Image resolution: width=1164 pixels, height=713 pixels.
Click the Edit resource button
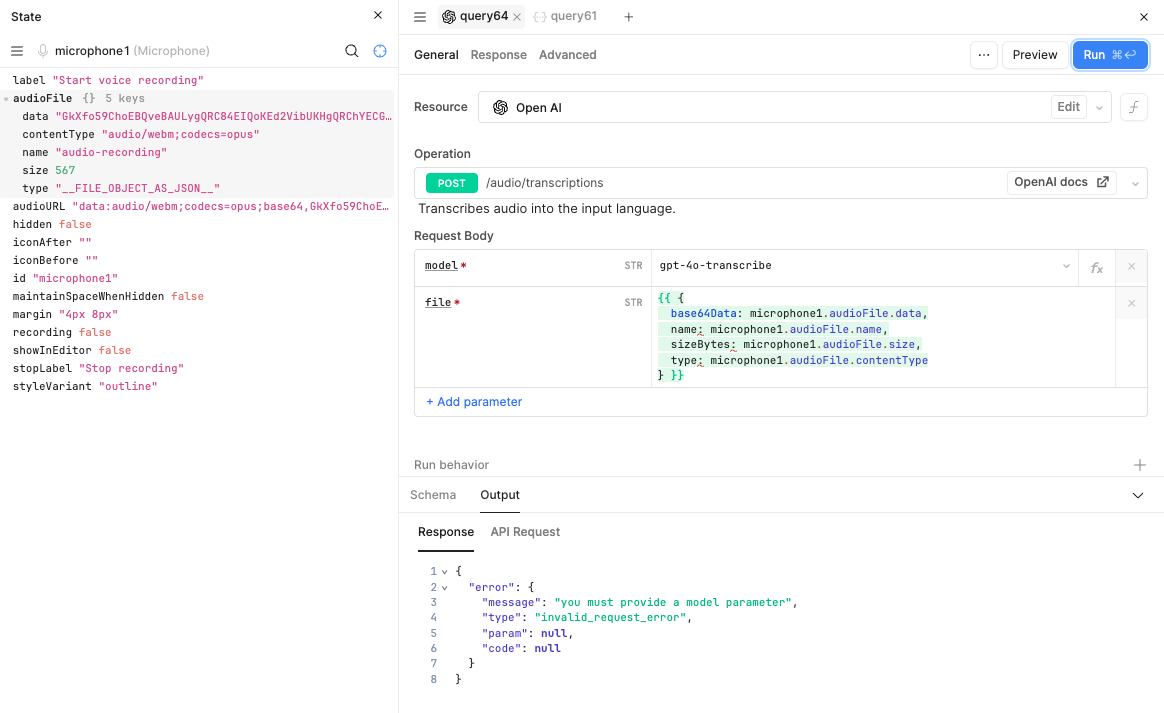pos(1068,107)
